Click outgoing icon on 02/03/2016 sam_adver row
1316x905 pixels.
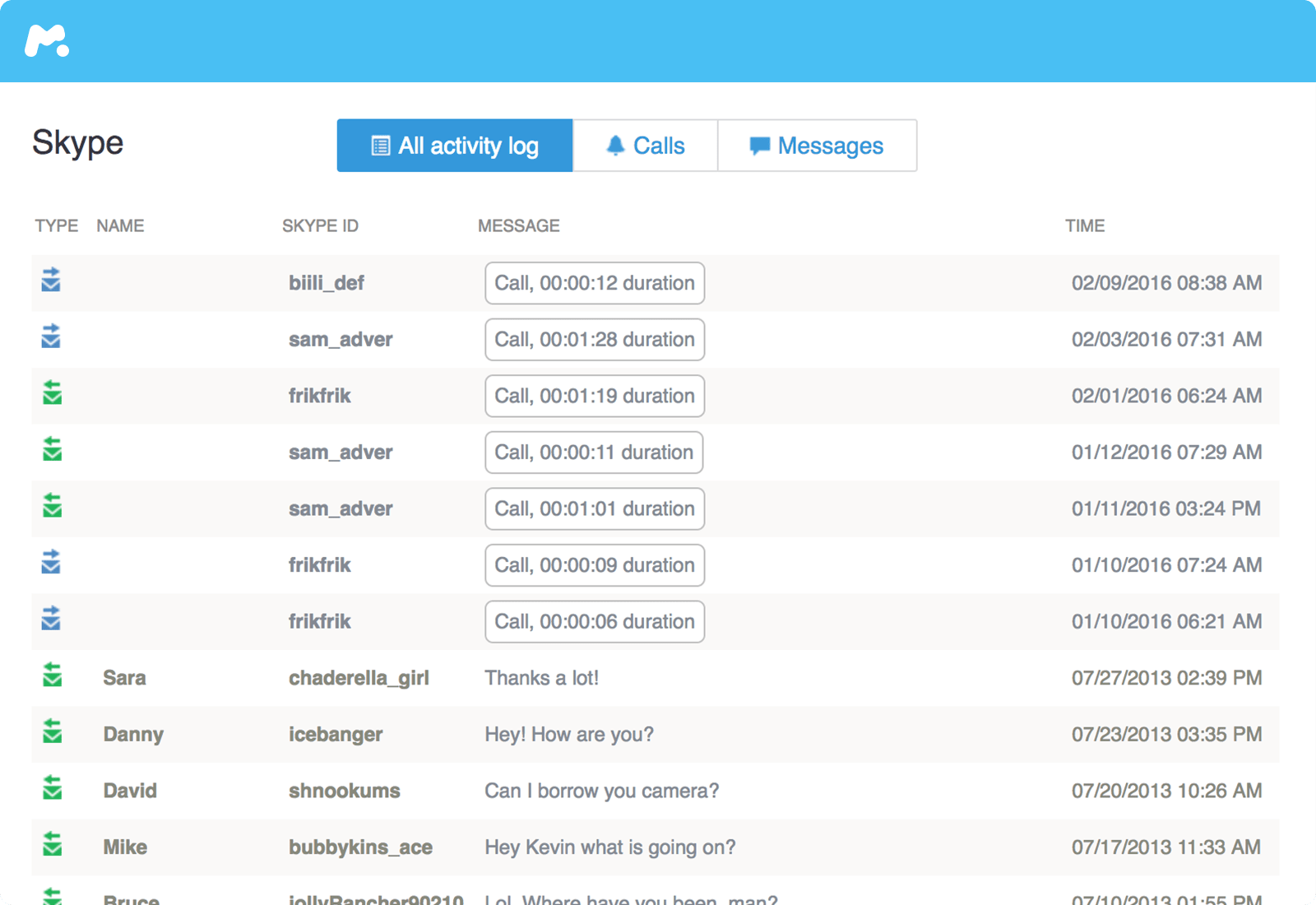tap(51, 336)
